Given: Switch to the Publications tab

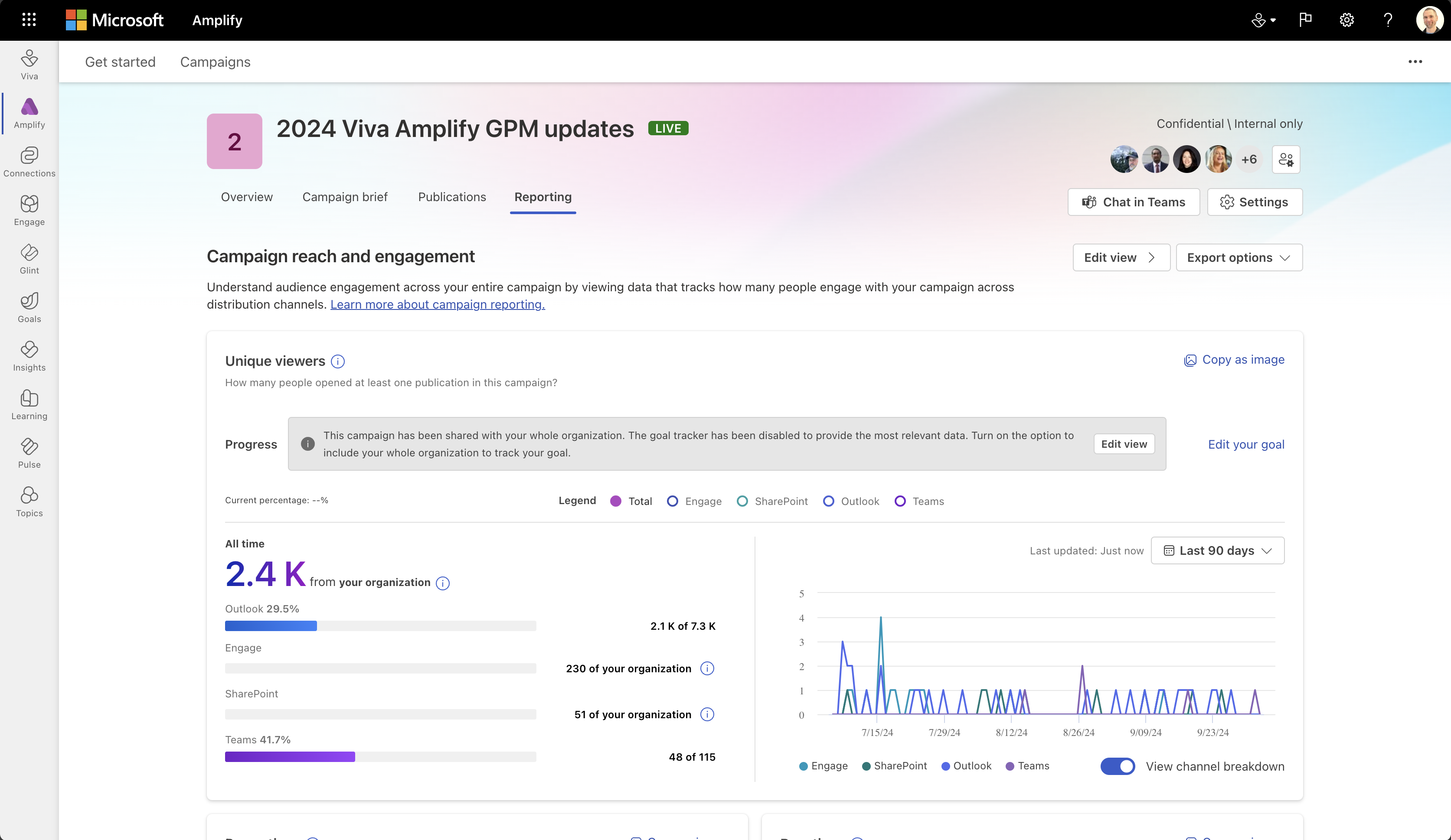Looking at the screenshot, I should [451, 197].
